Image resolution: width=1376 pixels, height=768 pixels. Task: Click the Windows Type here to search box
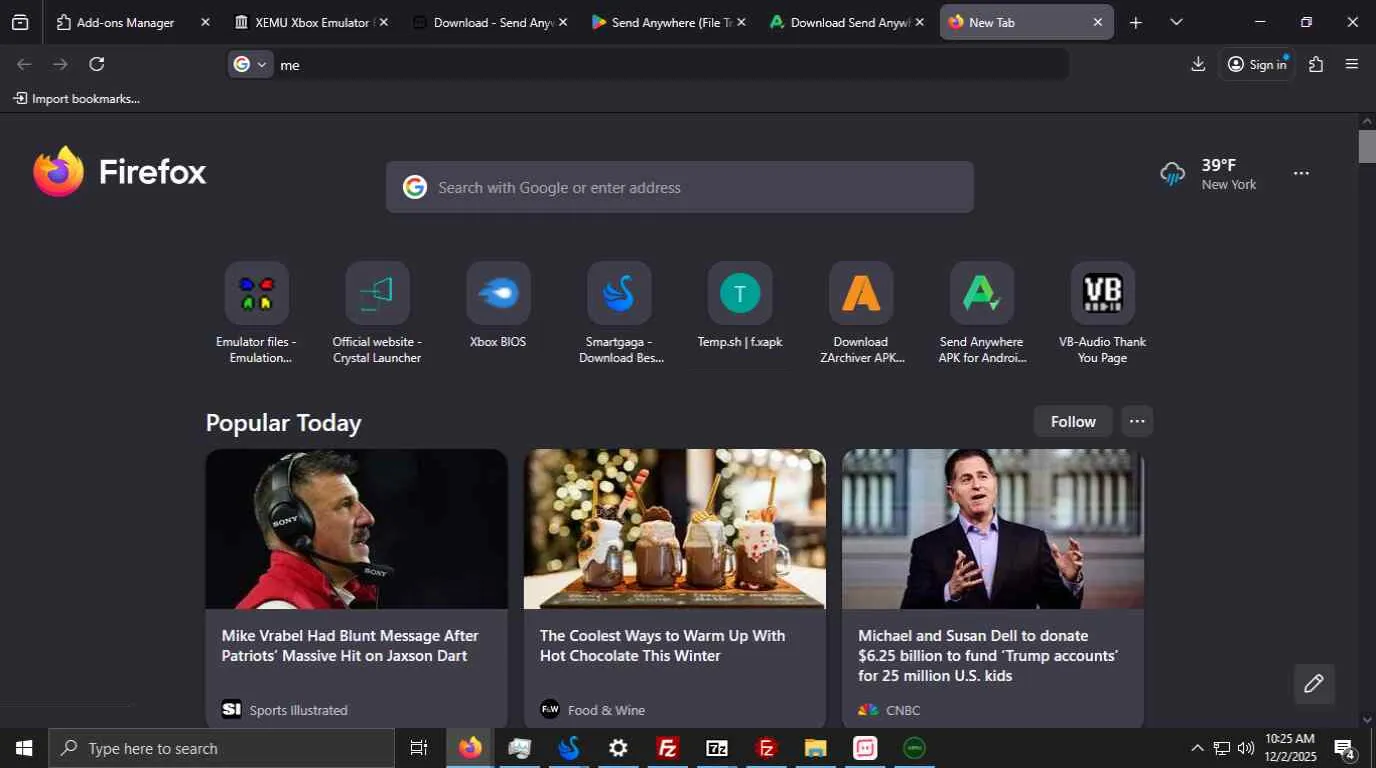tap(222, 748)
